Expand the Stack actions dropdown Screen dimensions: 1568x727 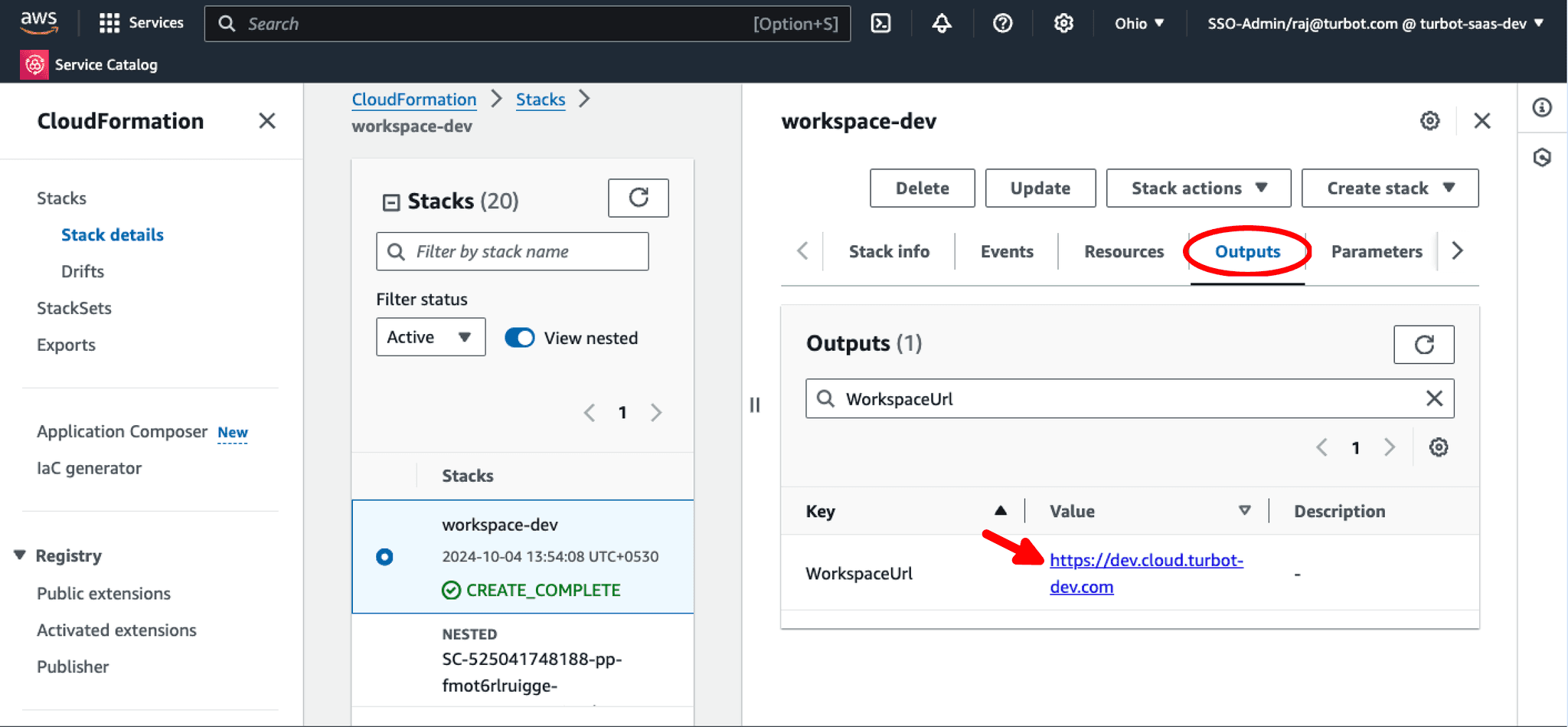coord(1198,188)
